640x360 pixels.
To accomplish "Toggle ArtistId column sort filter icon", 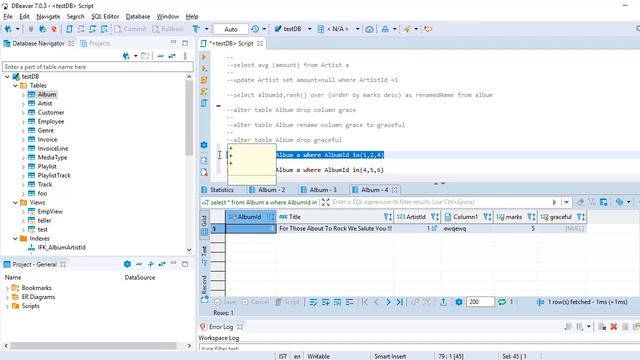I will [x=435, y=217].
